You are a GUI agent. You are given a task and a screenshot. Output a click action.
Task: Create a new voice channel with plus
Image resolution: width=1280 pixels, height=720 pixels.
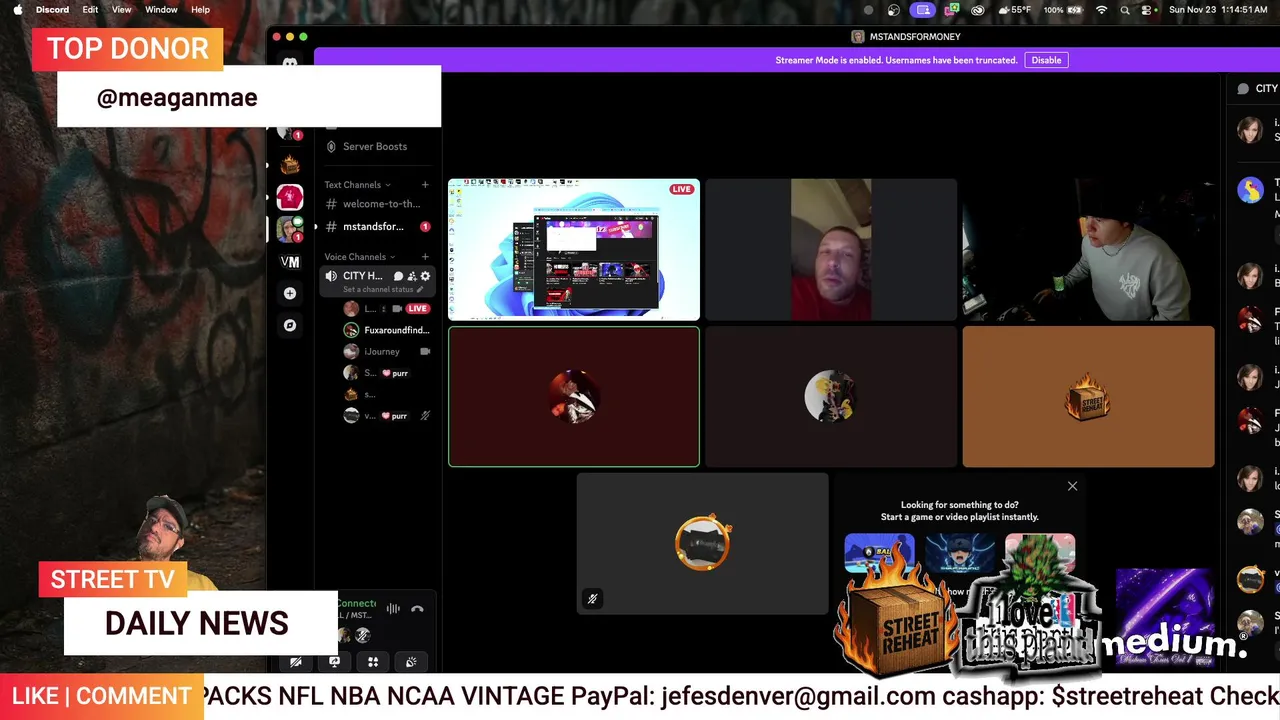click(x=425, y=257)
